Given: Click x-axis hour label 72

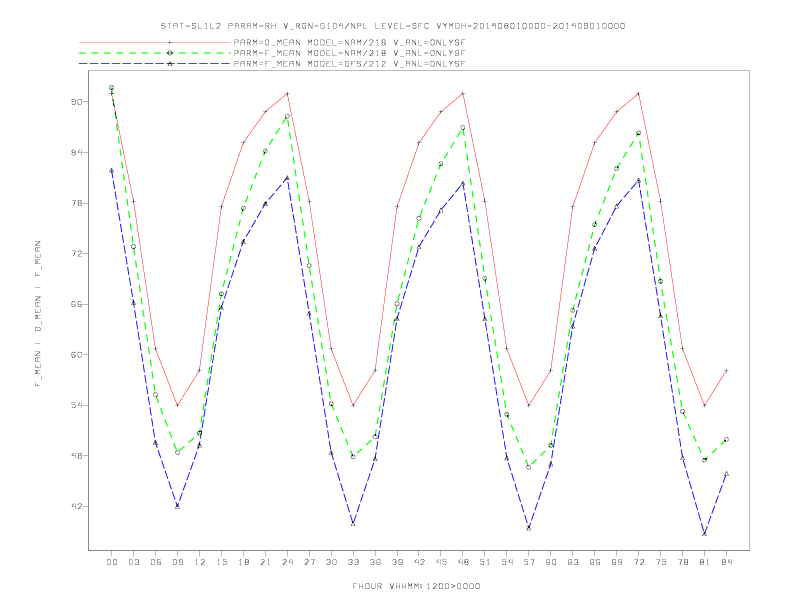Looking at the screenshot, I should click(x=639, y=562).
